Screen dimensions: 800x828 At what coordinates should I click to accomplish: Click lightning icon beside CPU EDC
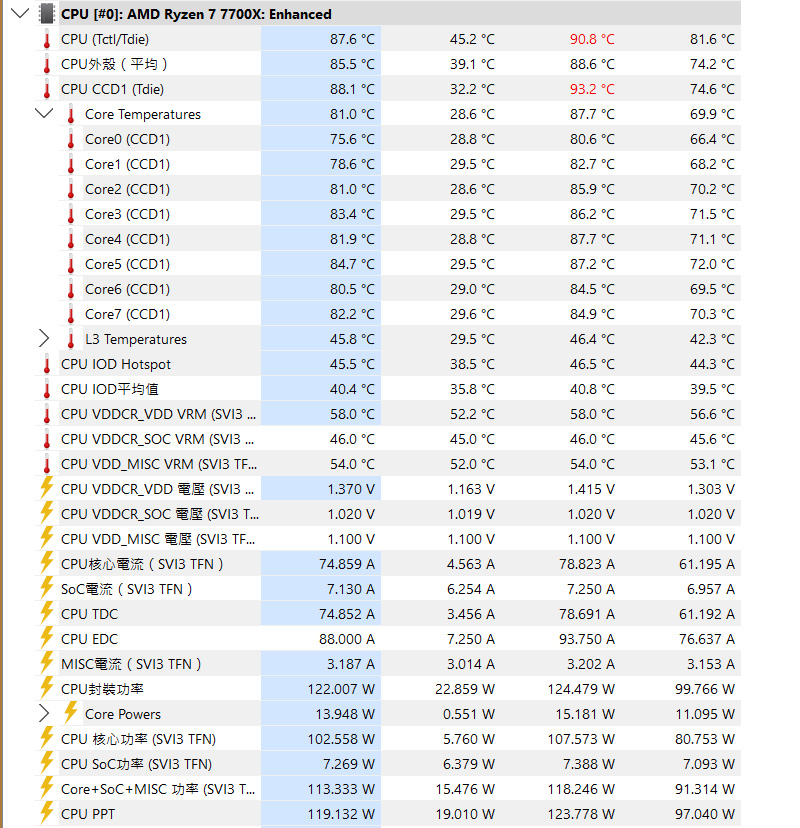point(46,638)
